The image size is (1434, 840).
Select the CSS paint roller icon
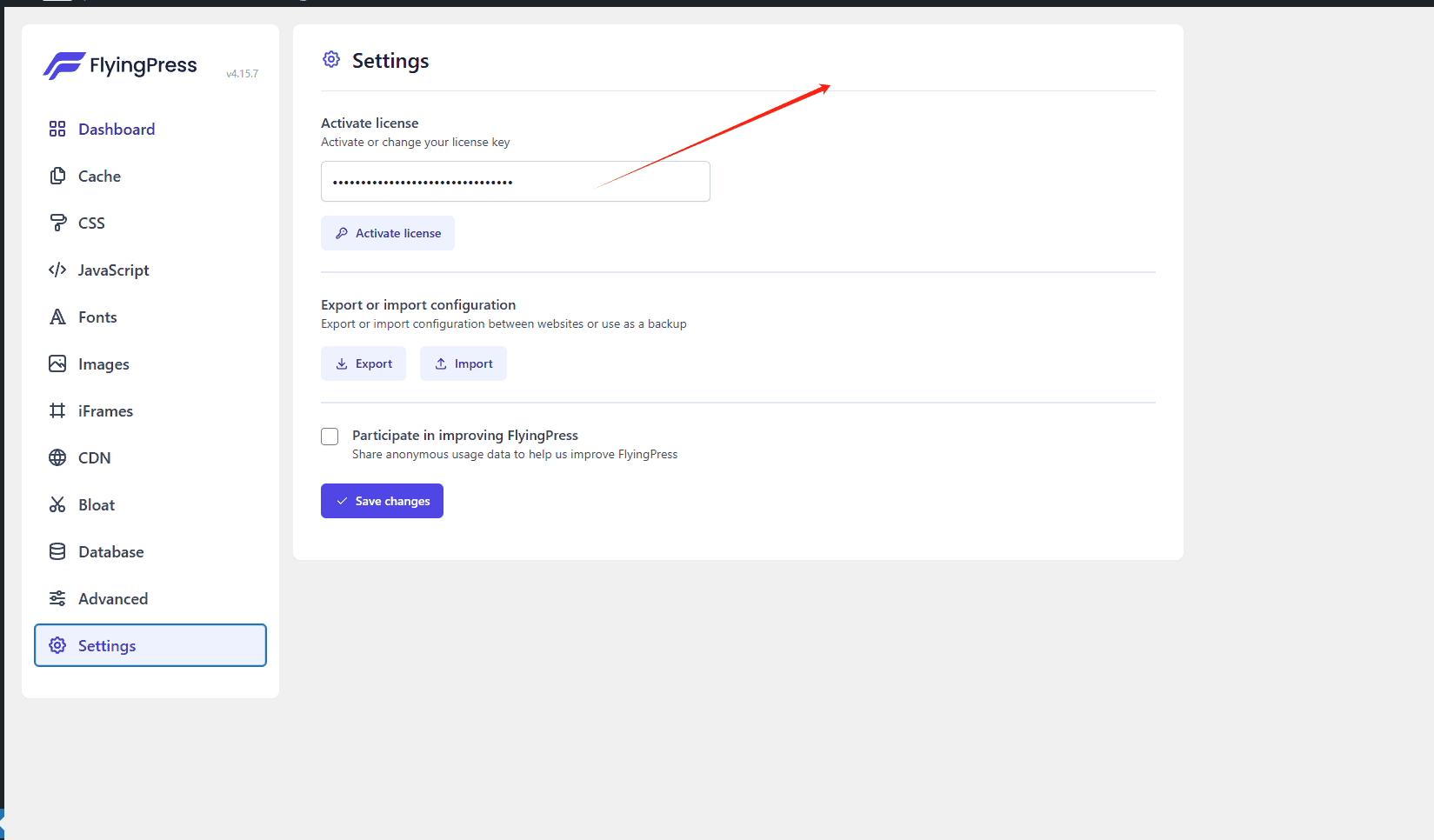pos(57,223)
